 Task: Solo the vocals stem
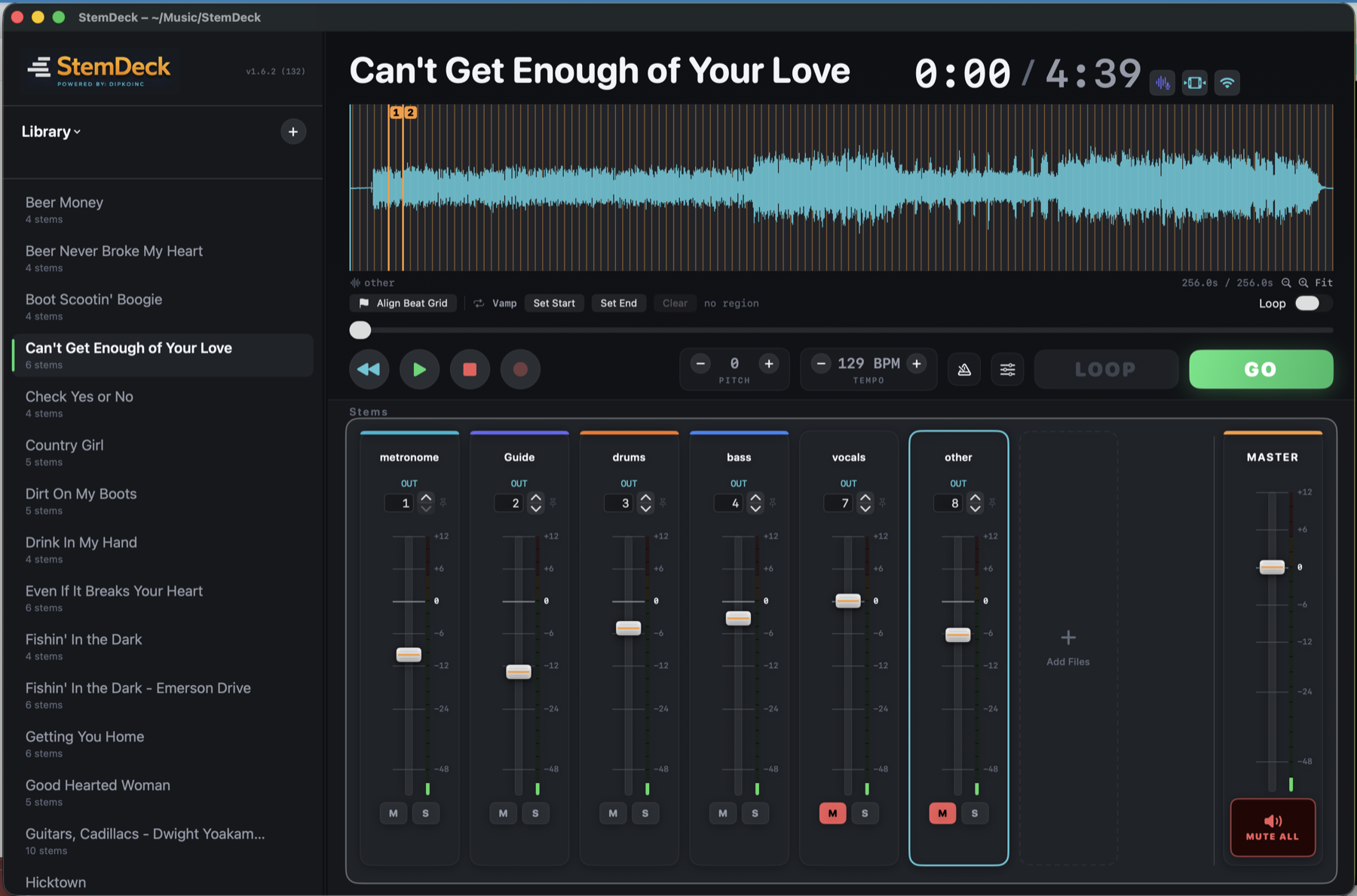pos(865,813)
